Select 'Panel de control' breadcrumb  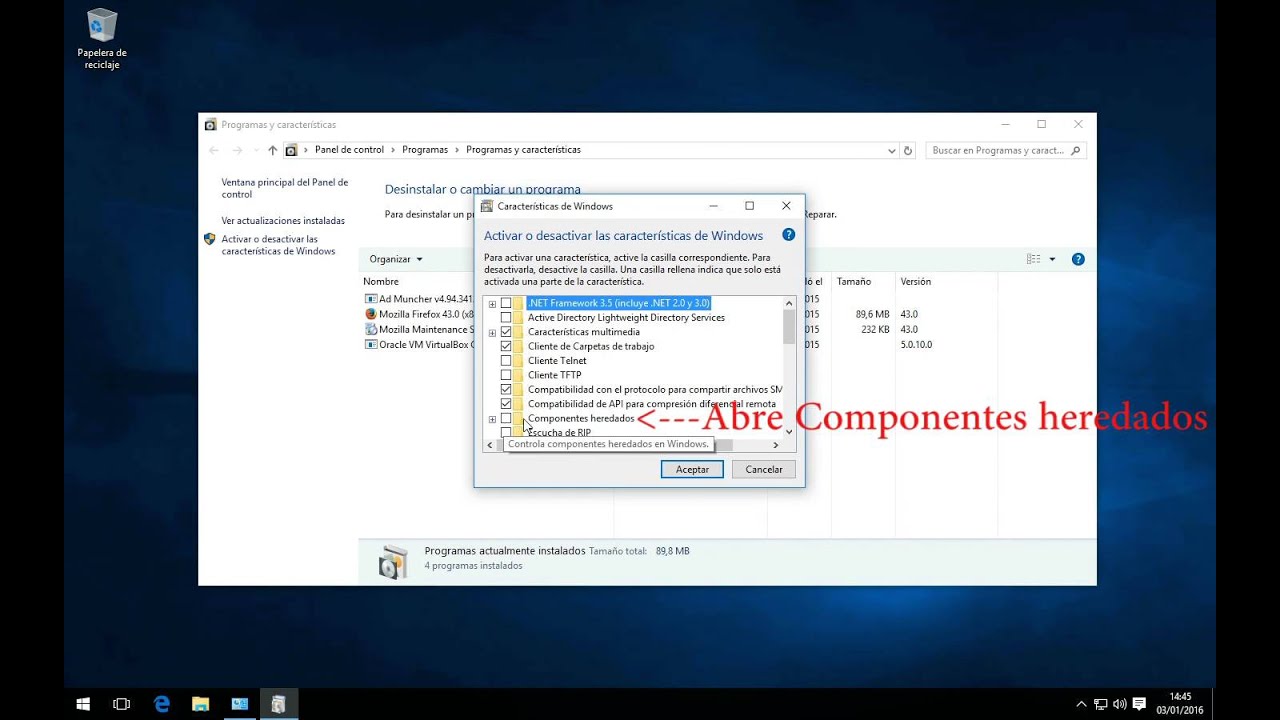coord(349,150)
